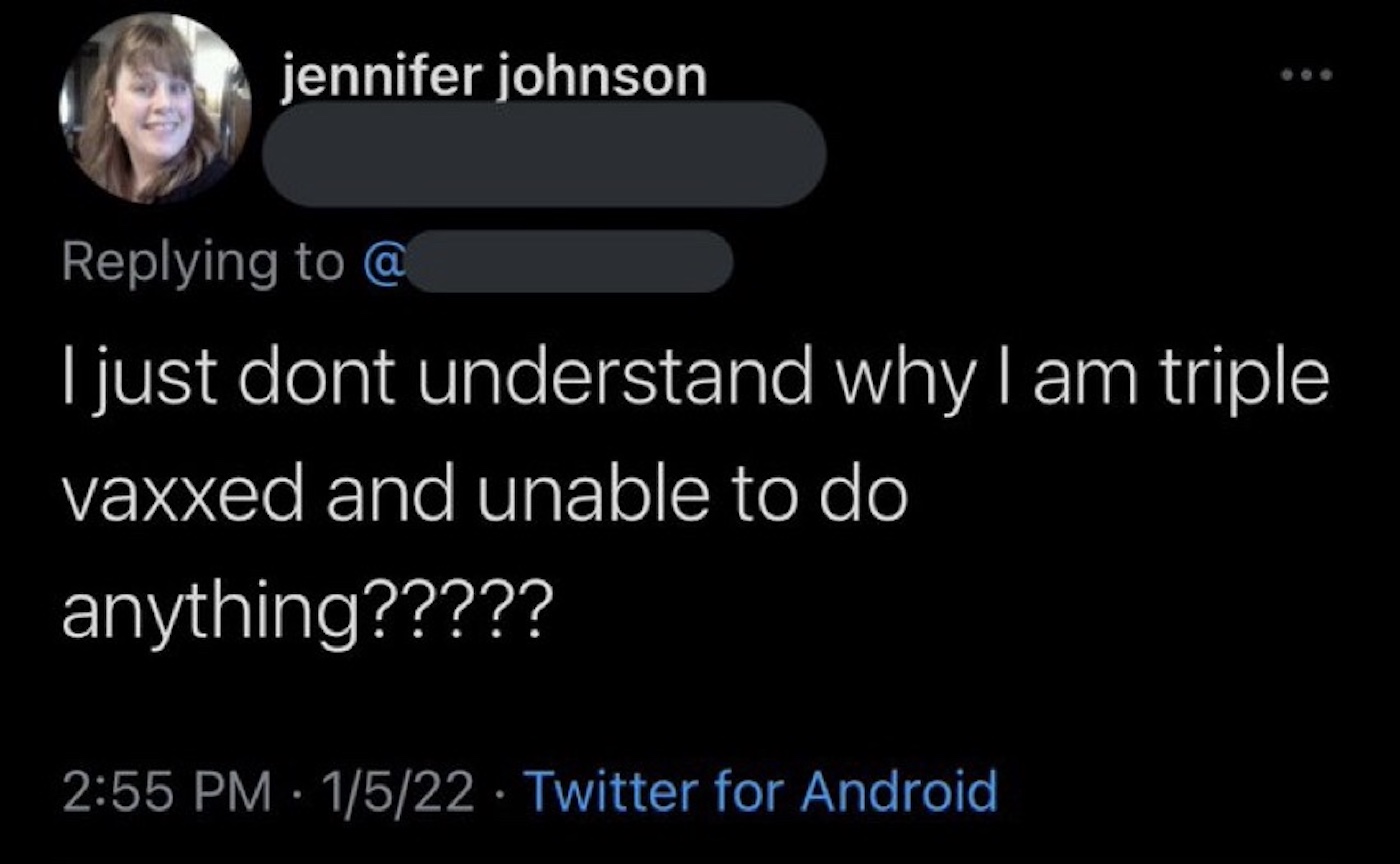Click the jennifer johnson display name
The width and height of the screenshot is (1400, 864).
coord(493,76)
